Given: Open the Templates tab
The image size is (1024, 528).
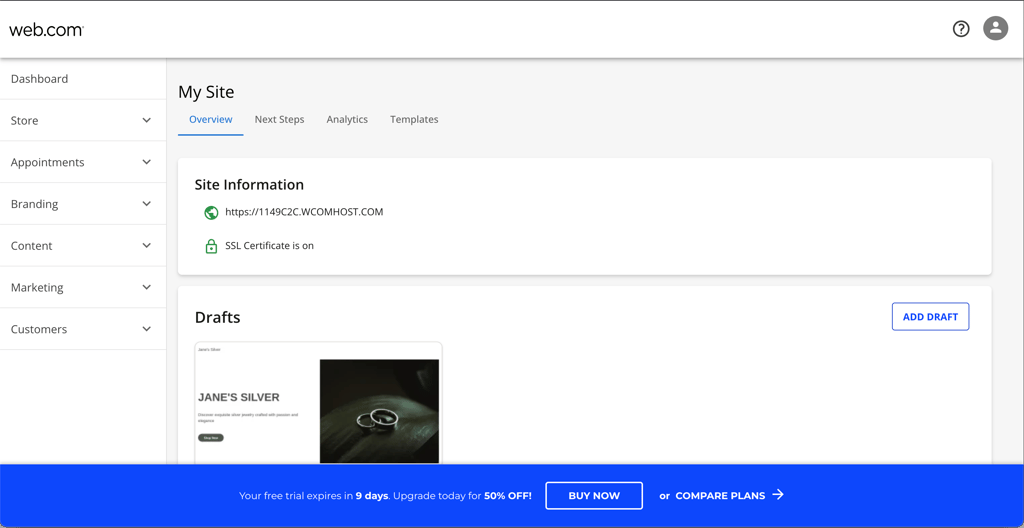Looking at the screenshot, I should pyautogui.click(x=414, y=120).
